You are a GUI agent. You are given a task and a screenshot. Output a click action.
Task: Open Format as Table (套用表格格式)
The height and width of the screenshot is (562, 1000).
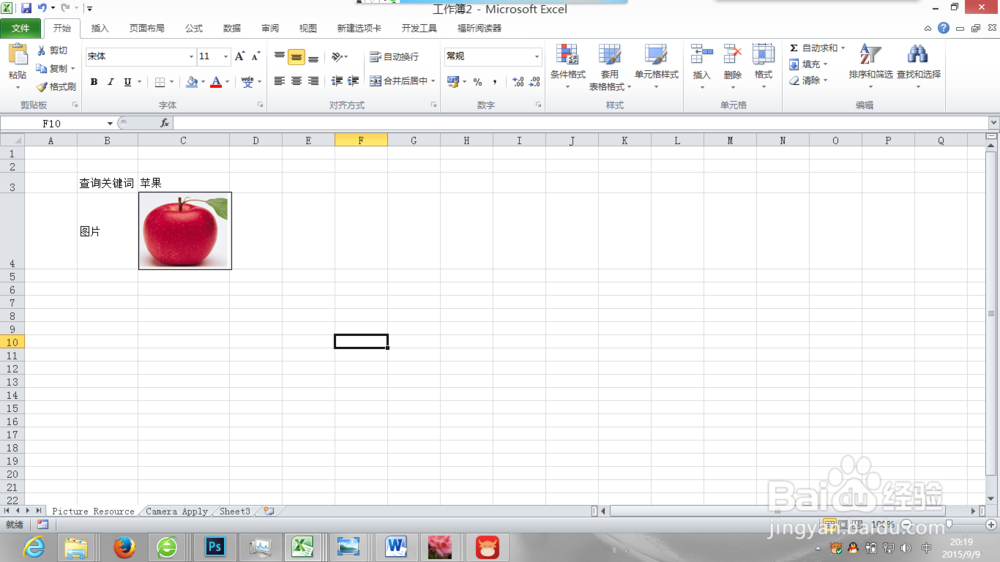tap(609, 66)
